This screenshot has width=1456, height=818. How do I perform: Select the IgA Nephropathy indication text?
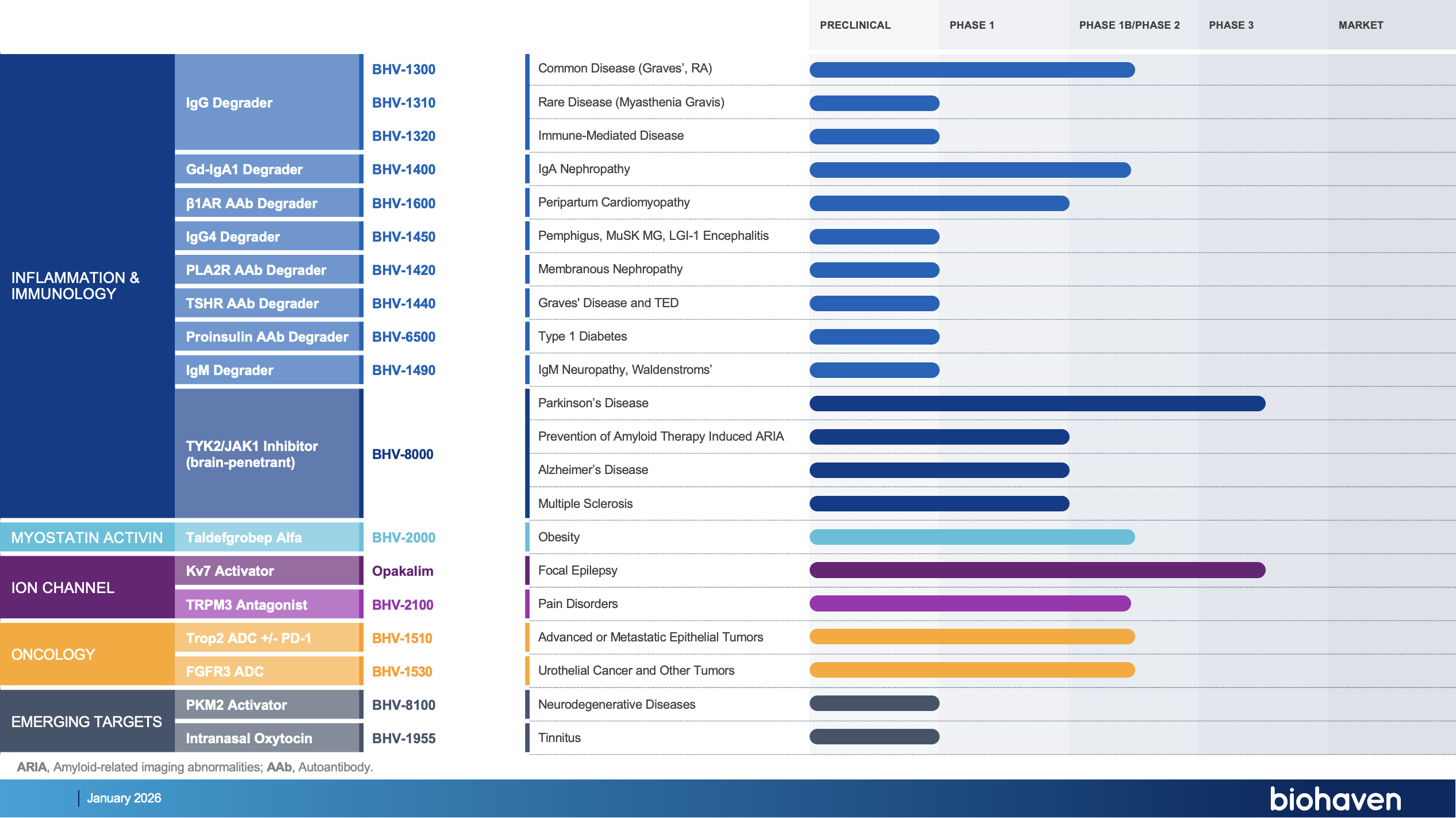tap(584, 169)
